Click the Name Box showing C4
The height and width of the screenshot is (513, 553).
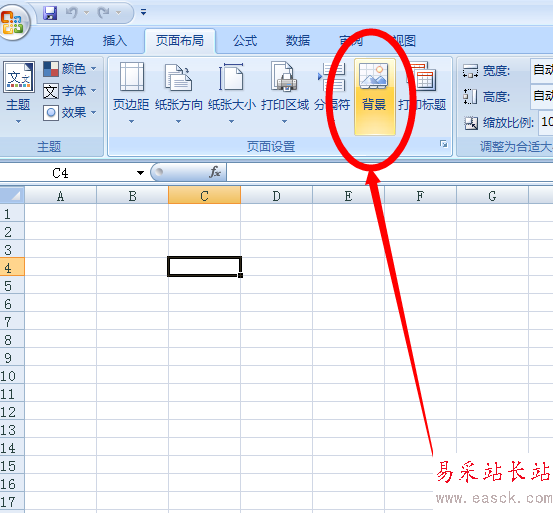coord(67,173)
